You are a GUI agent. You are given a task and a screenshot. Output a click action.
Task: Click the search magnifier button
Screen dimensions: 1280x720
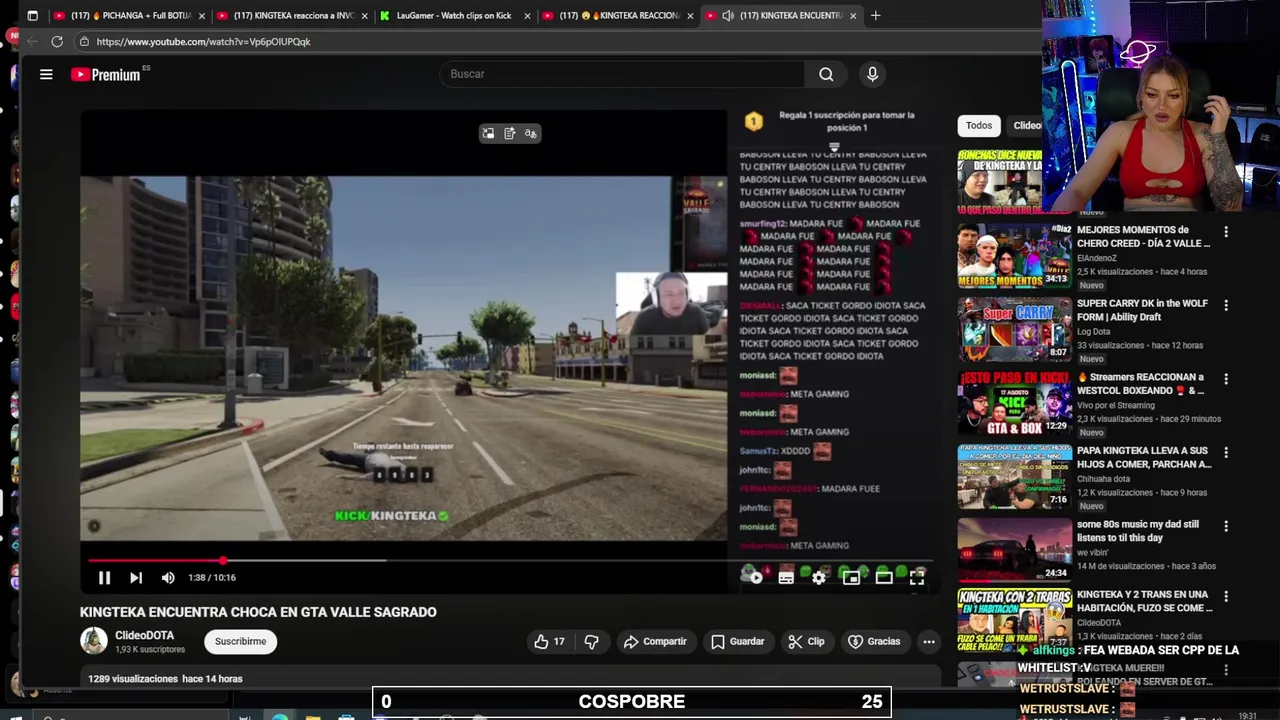[826, 74]
